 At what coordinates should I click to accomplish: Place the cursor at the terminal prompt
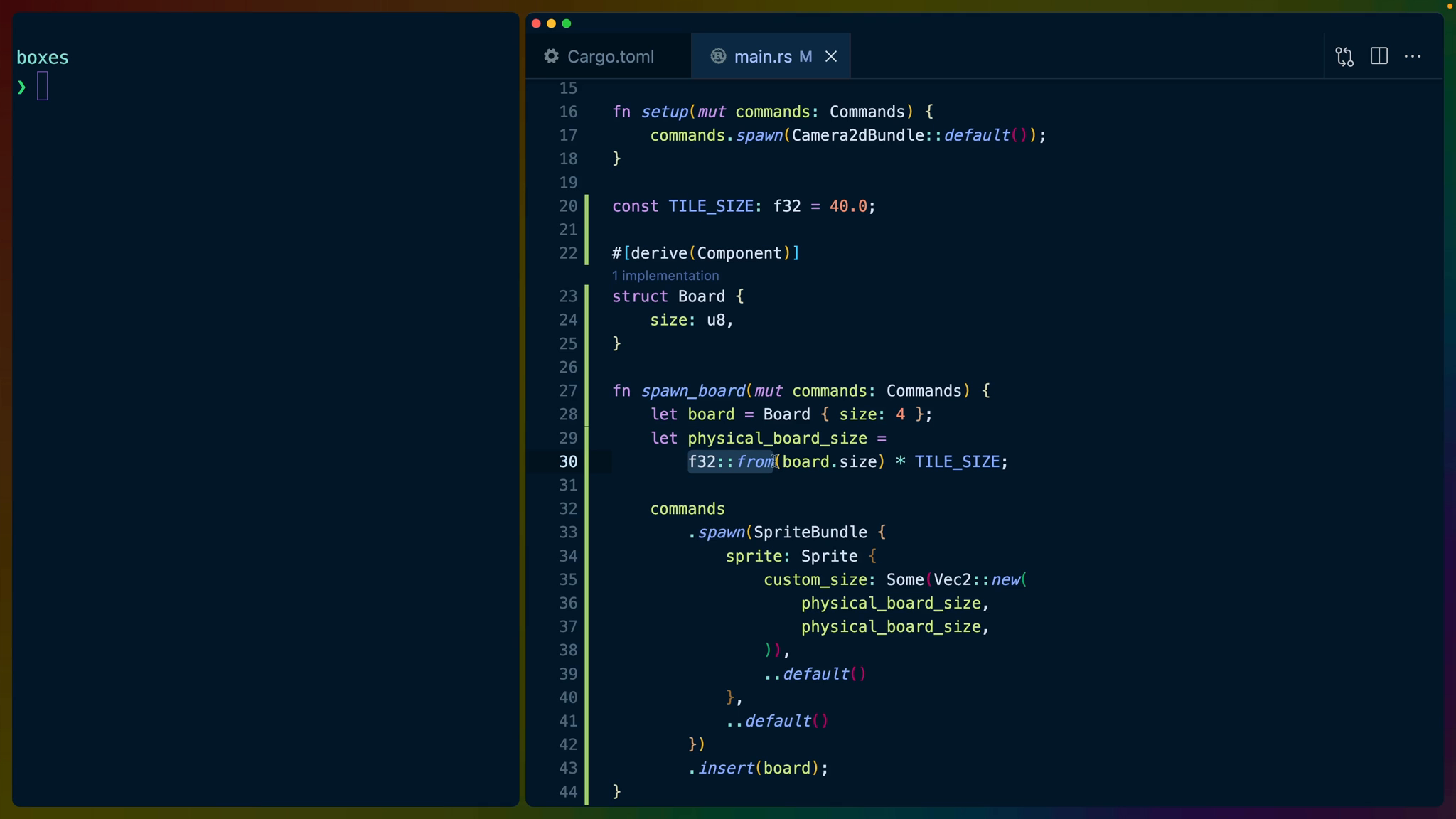point(43,87)
